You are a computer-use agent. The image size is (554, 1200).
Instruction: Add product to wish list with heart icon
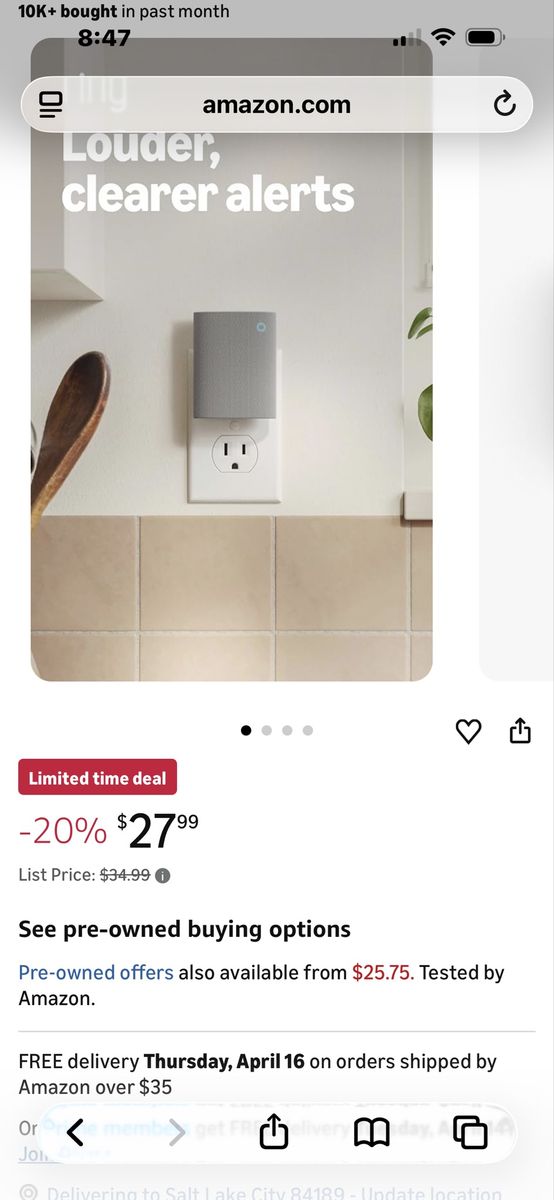pyautogui.click(x=468, y=732)
